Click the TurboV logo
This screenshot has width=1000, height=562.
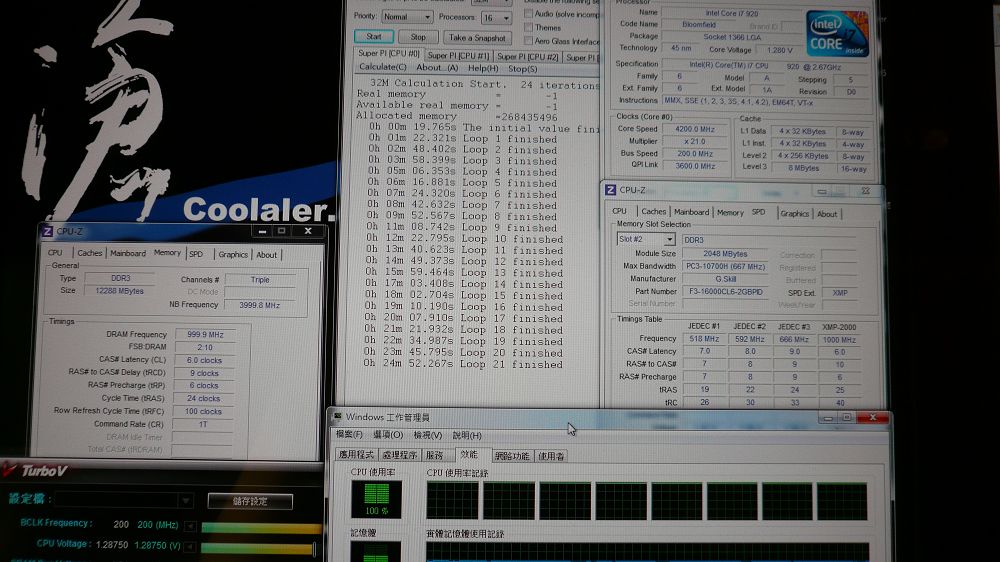(x=35, y=471)
